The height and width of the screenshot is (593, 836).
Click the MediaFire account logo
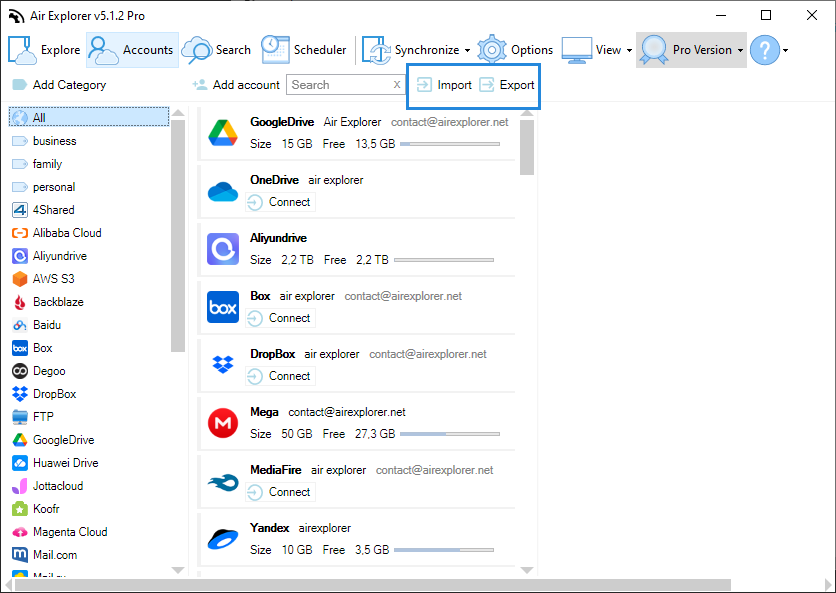pos(223,482)
